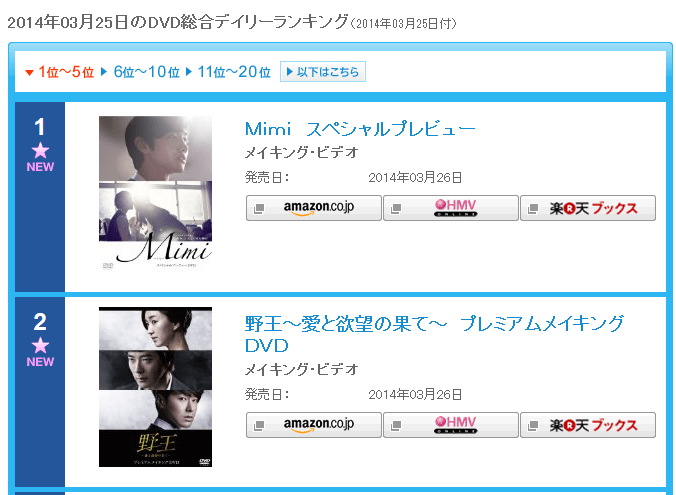676x495 pixels.
Task: Open HMV Online button for 野王 DVD
Action: pos(451,425)
